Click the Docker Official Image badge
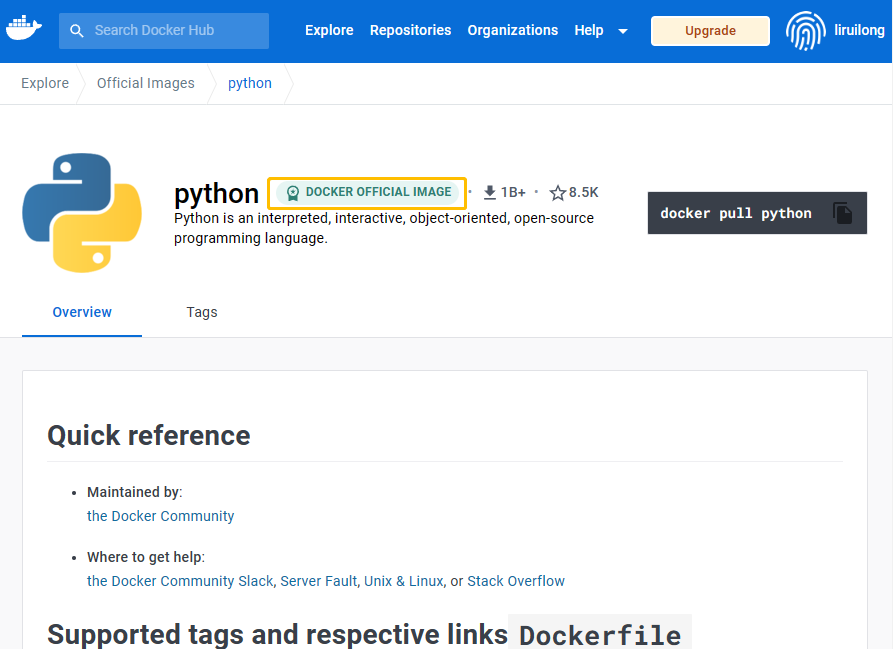893x649 pixels. [367, 192]
